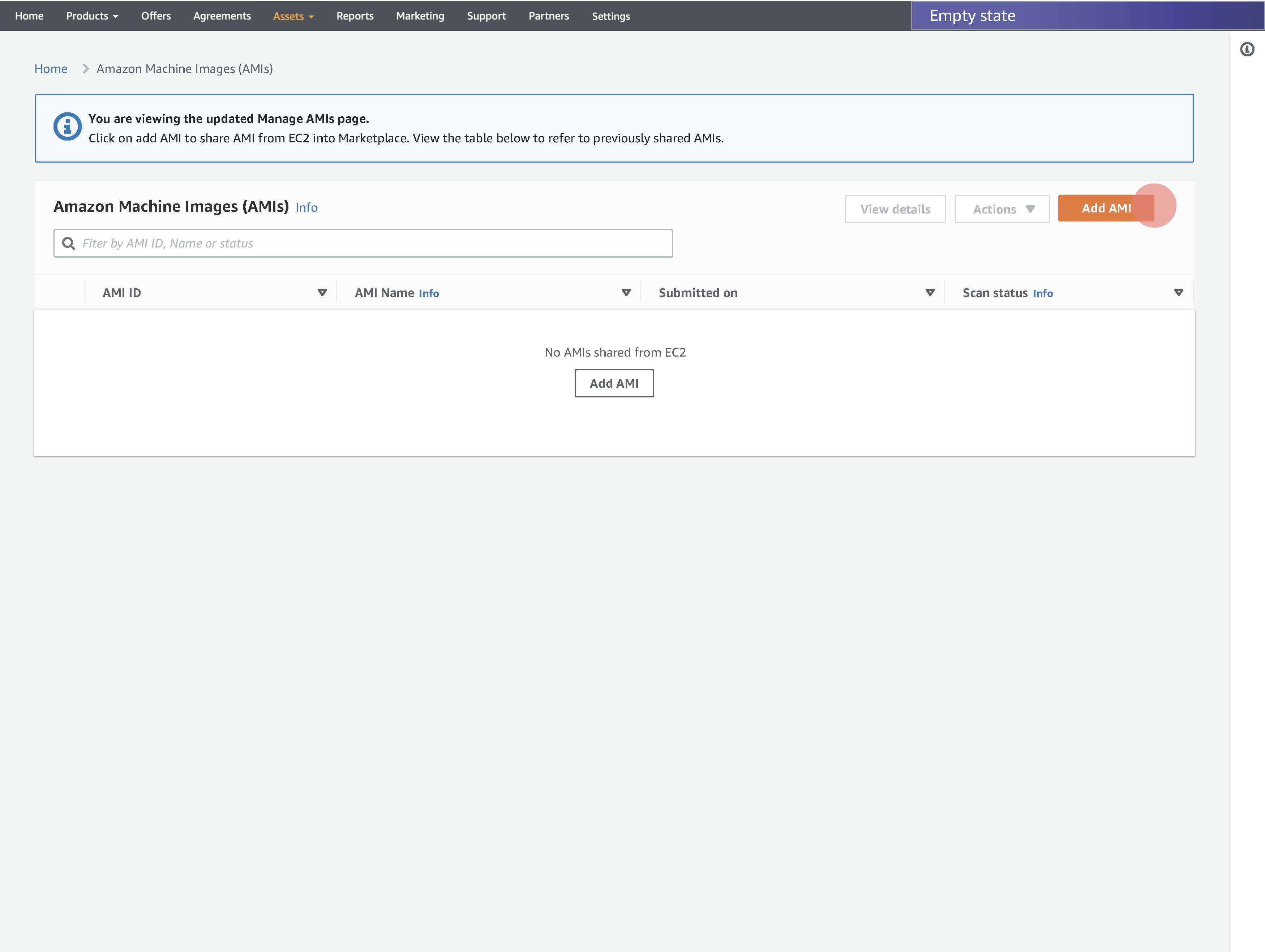Image resolution: width=1265 pixels, height=952 pixels.
Task: Expand the Products menu
Action: tap(92, 16)
